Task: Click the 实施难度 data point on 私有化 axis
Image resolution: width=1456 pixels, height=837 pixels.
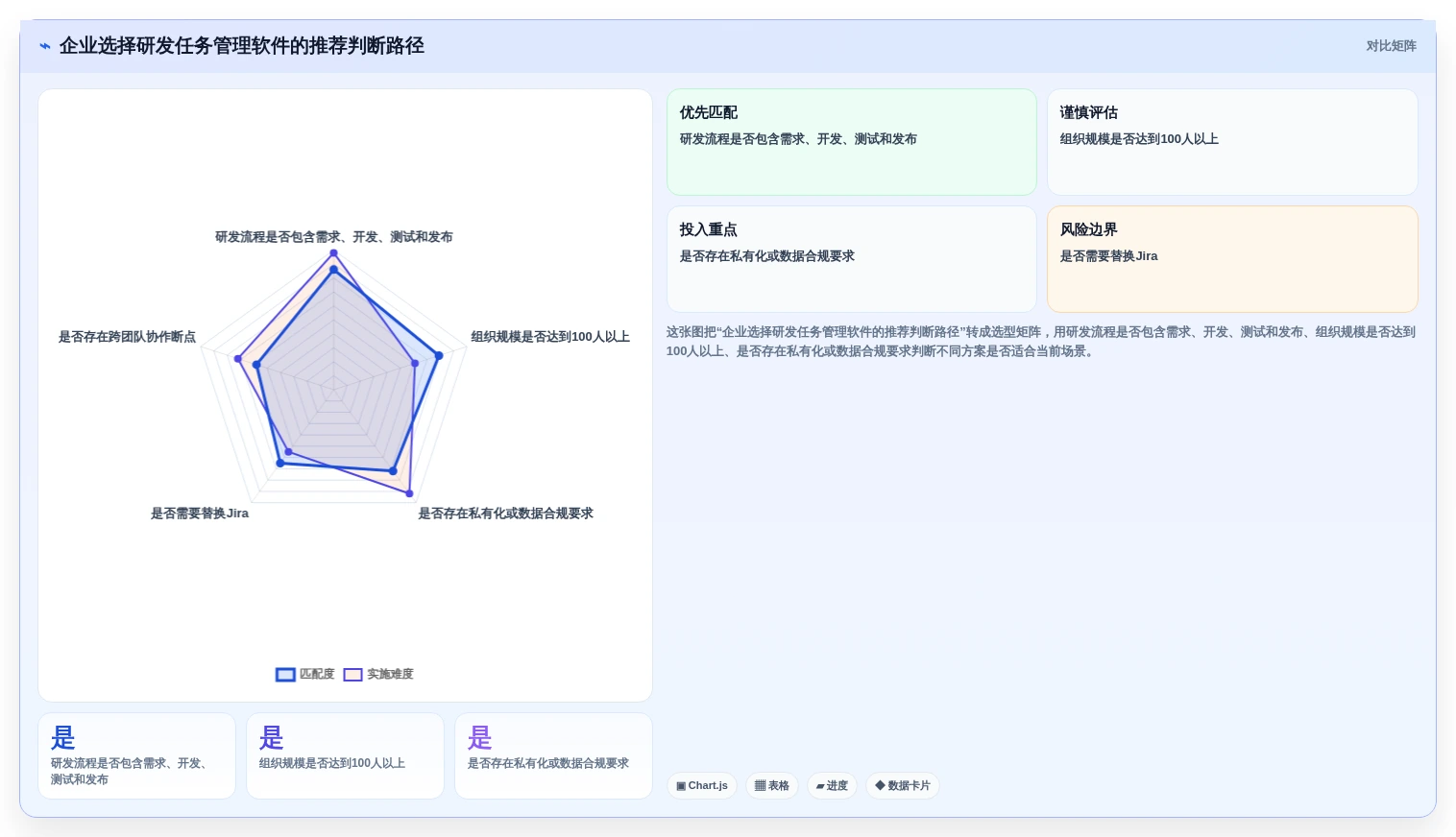Action: point(409,493)
